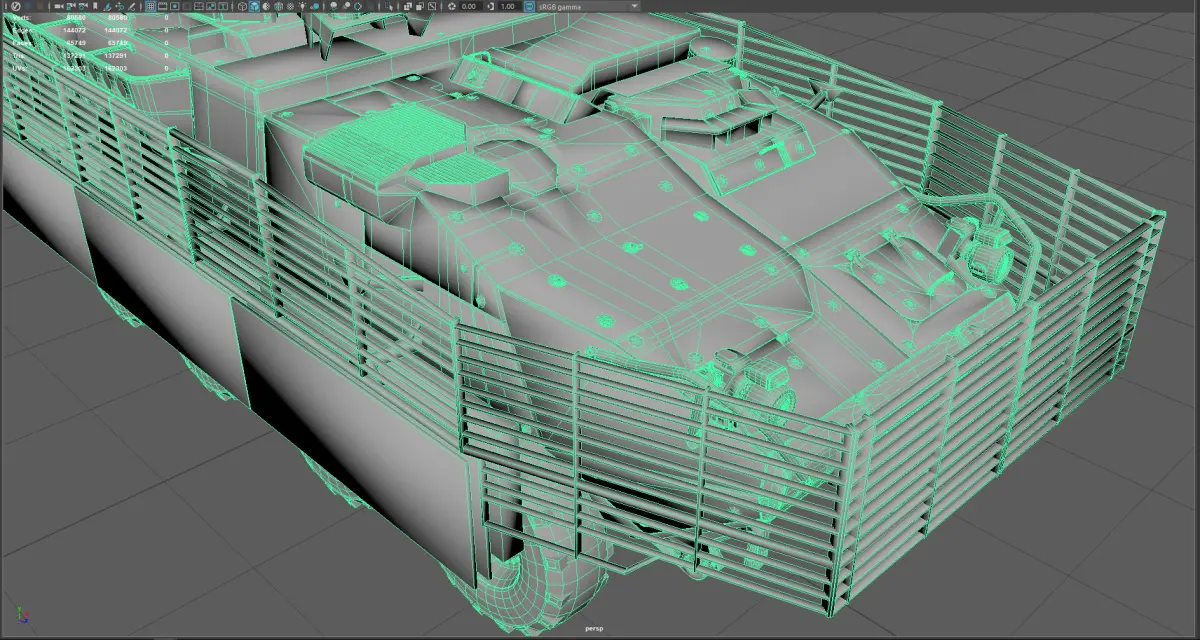This screenshot has width=1200, height=640.
Task: Click the Gamma value field 1.00
Action: 510,6
